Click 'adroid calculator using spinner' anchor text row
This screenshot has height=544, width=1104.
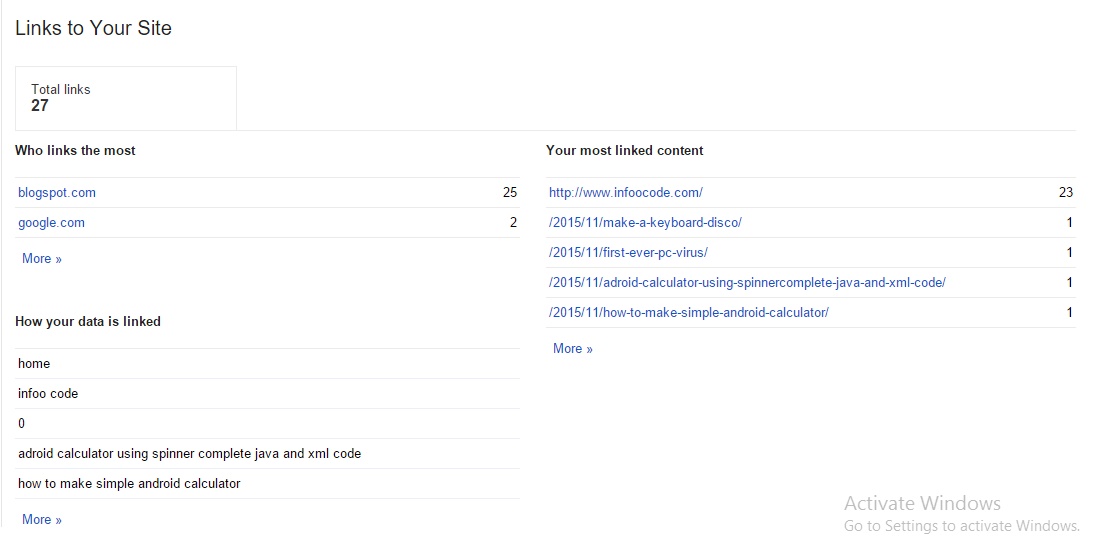pos(189,454)
